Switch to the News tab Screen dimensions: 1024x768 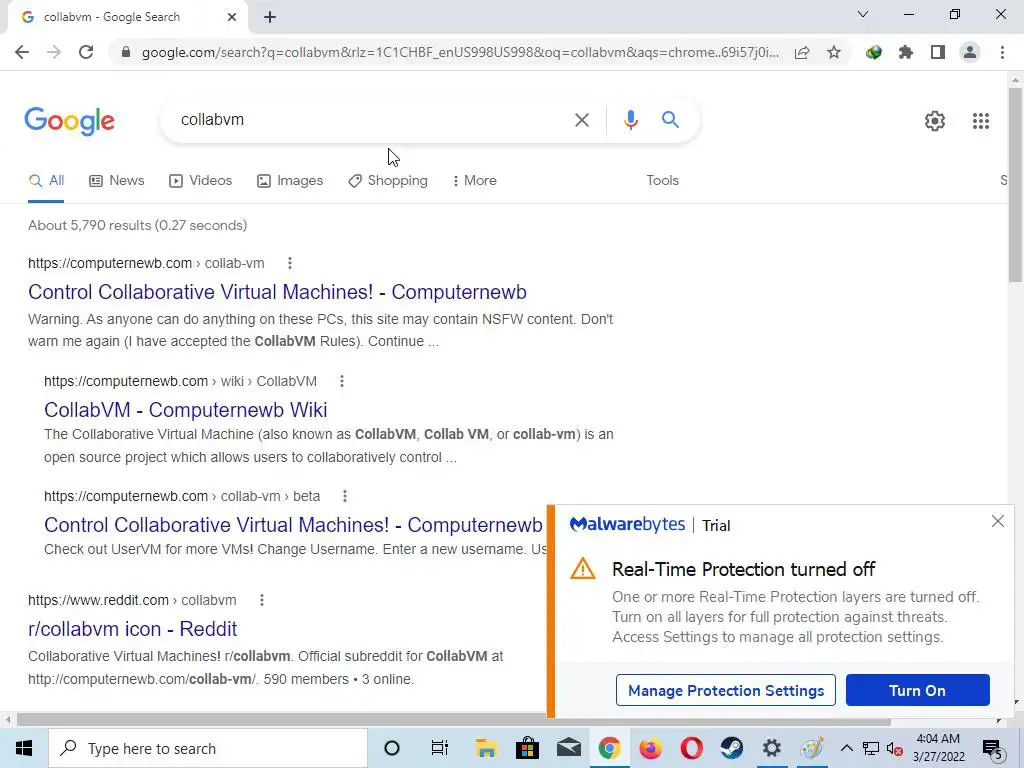(116, 181)
